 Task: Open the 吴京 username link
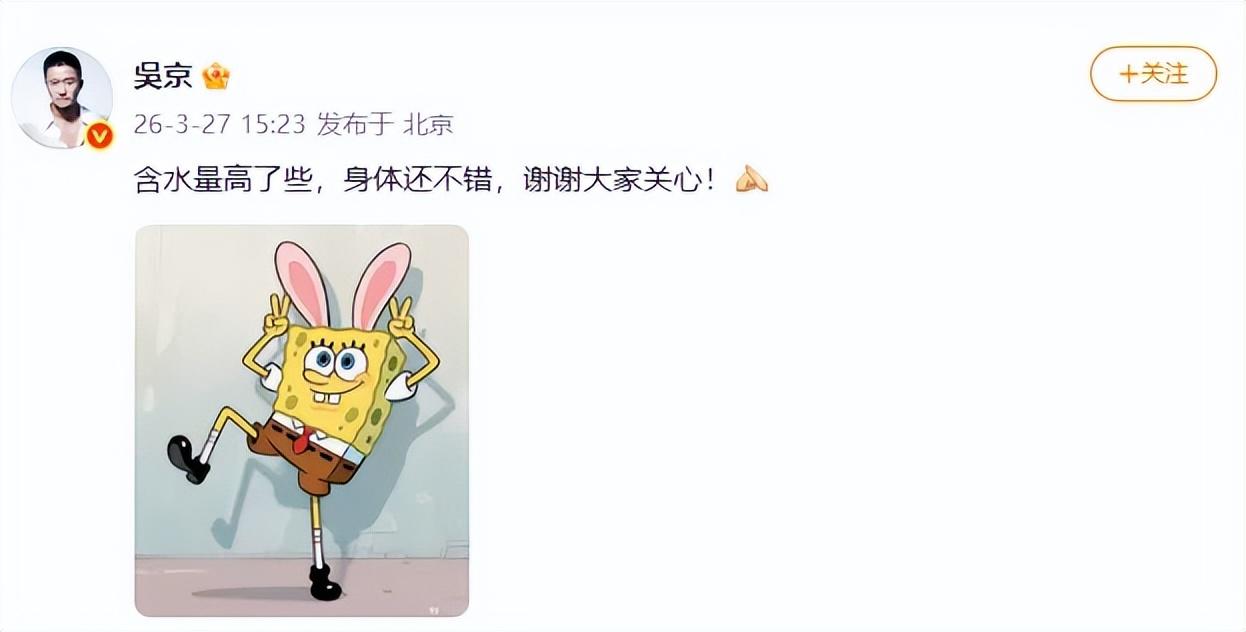163,76
